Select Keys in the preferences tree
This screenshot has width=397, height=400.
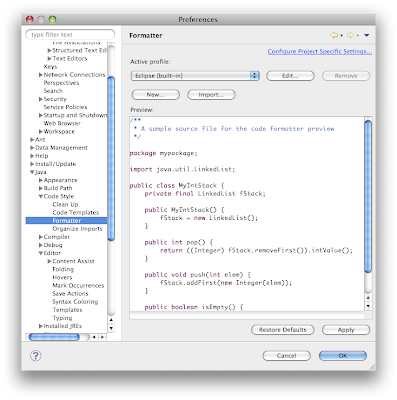tap(50, 67)
